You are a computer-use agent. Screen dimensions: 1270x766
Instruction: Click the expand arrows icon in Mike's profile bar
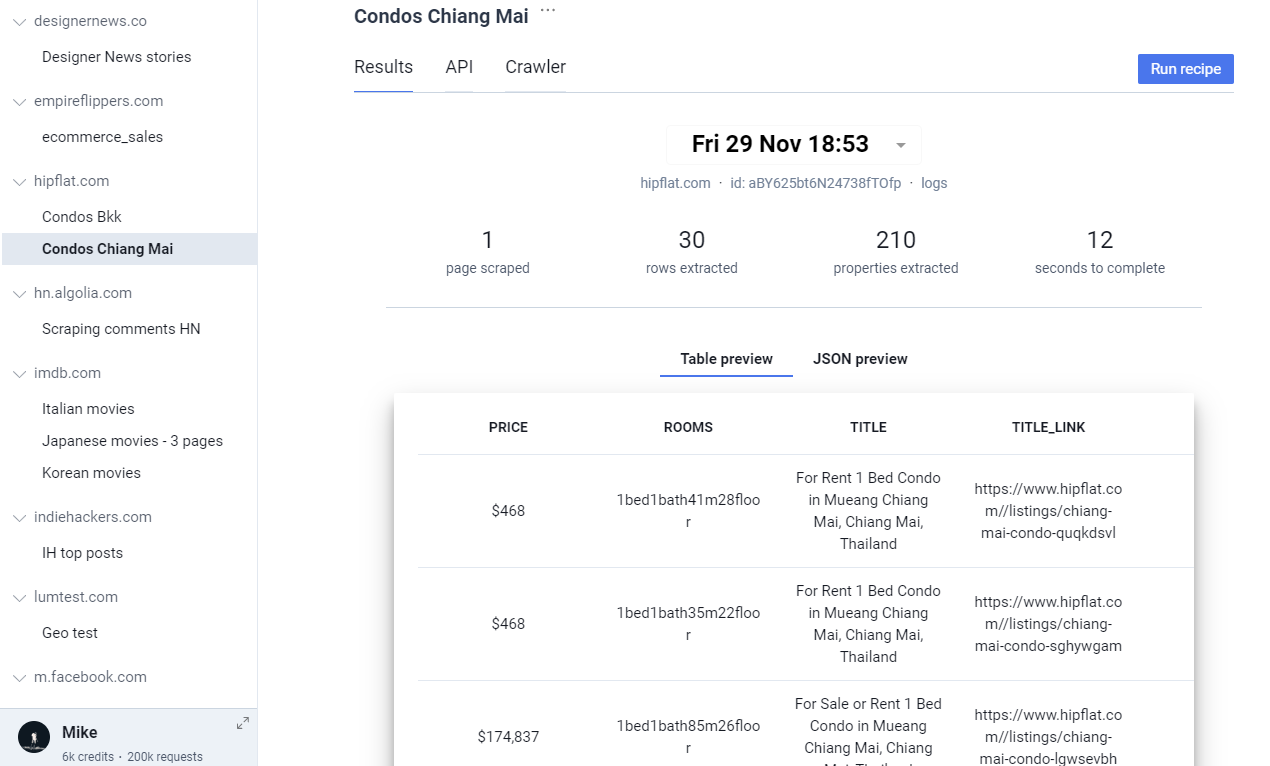pos(243,723)
